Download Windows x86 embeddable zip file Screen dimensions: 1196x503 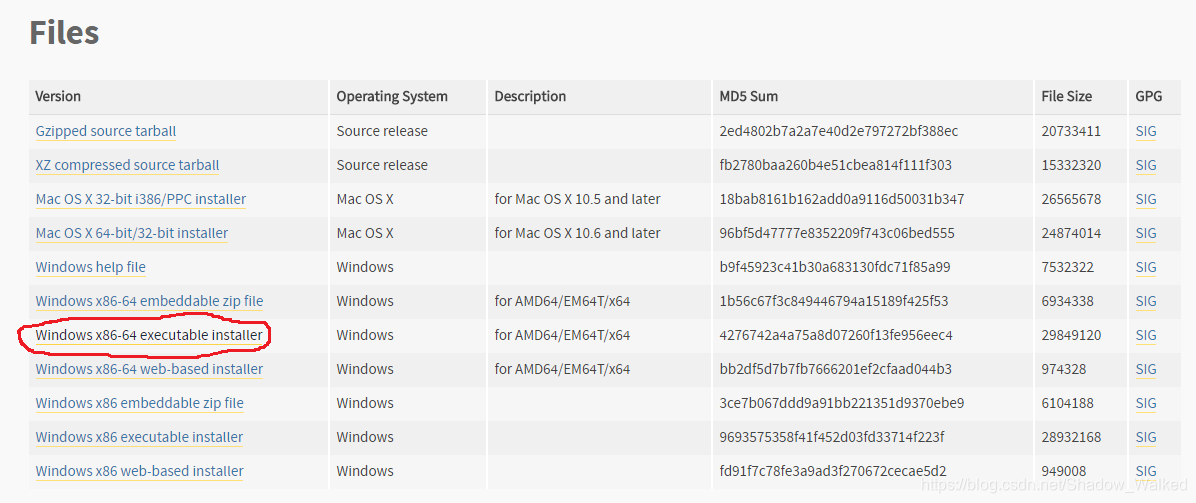140,403
